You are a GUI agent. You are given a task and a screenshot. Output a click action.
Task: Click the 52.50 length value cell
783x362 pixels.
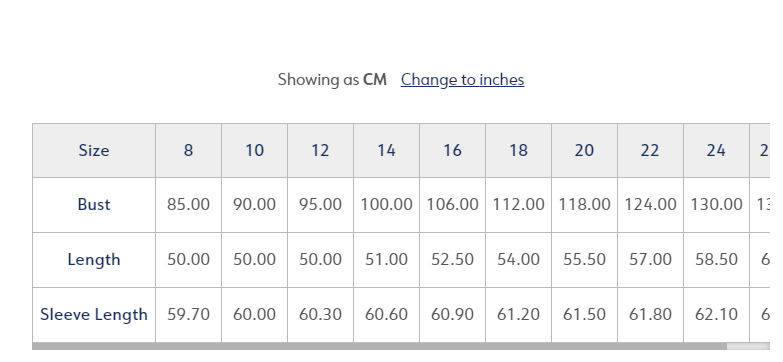click(x=452, y=260)
